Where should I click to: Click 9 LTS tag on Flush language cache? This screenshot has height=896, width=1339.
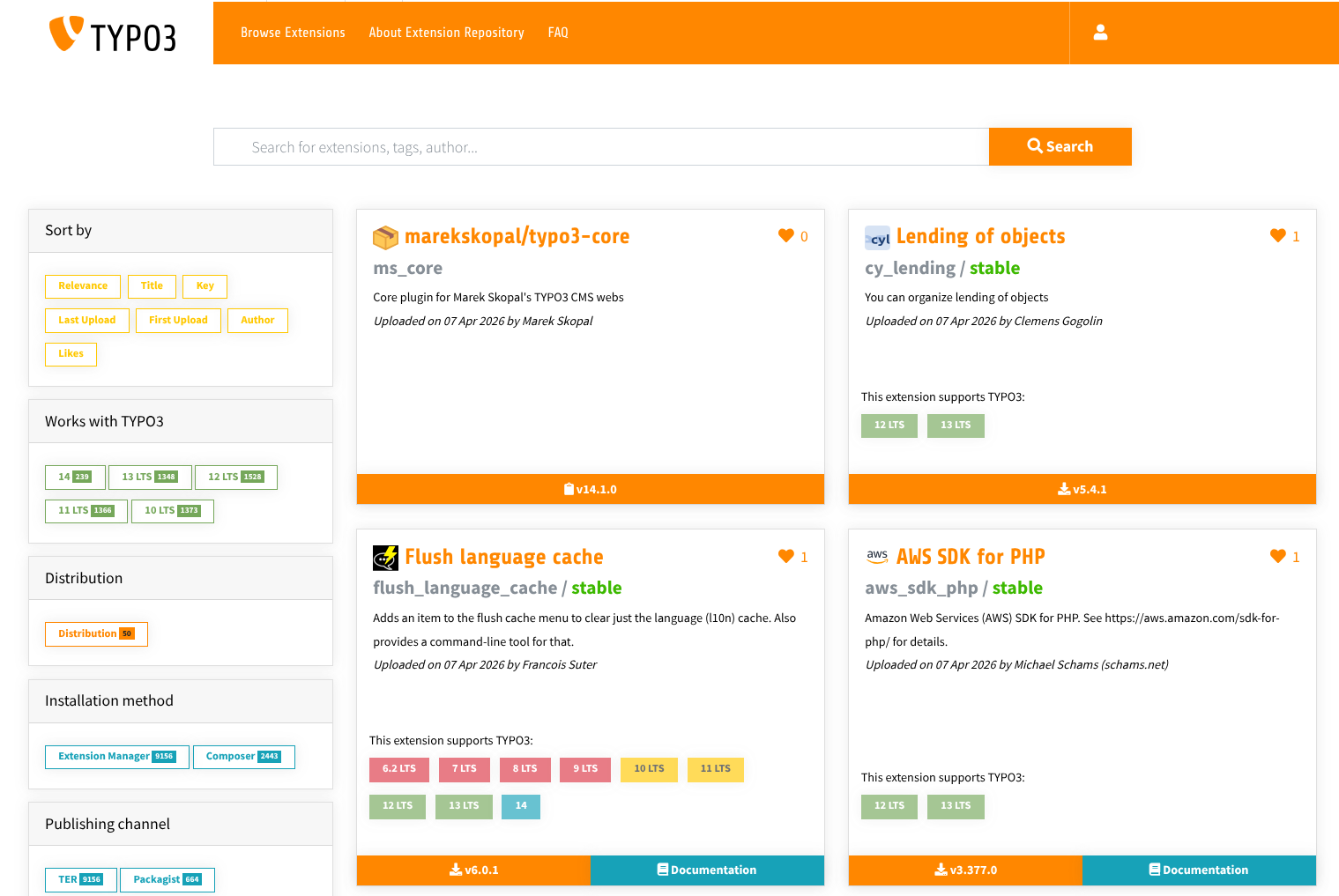click(585, 770)
